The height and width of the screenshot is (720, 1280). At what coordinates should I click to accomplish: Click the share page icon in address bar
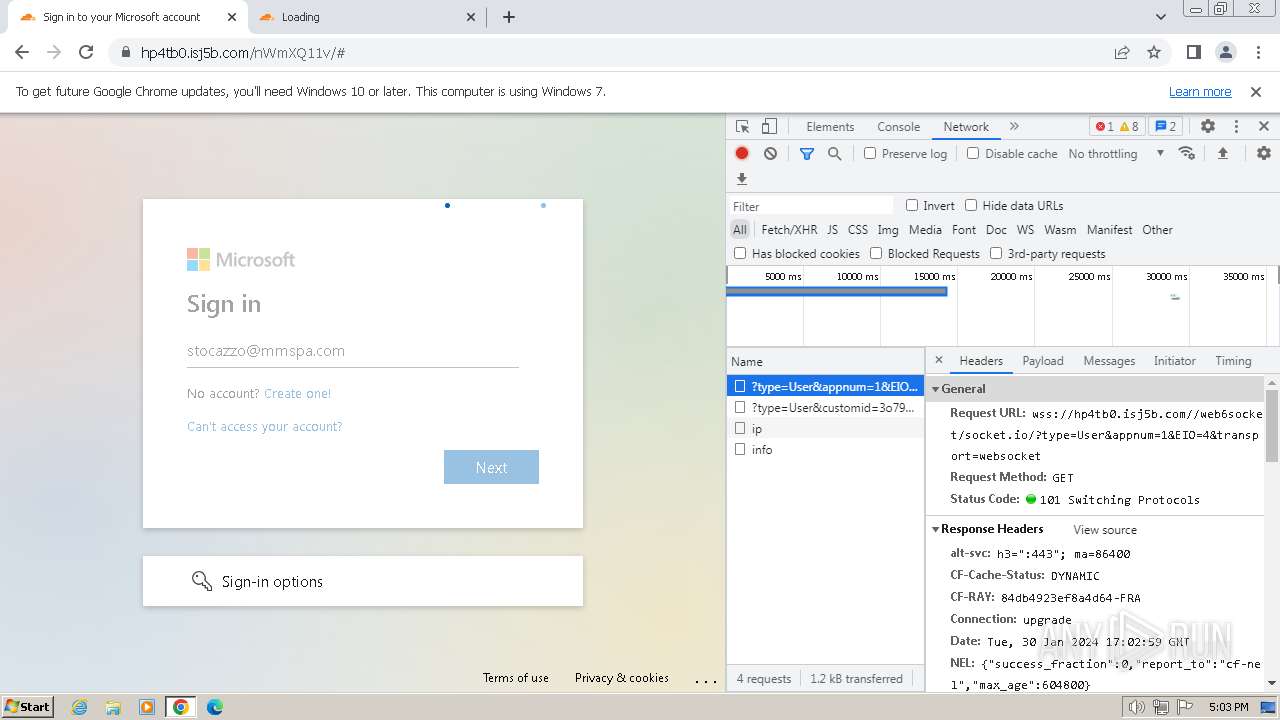1122,52
